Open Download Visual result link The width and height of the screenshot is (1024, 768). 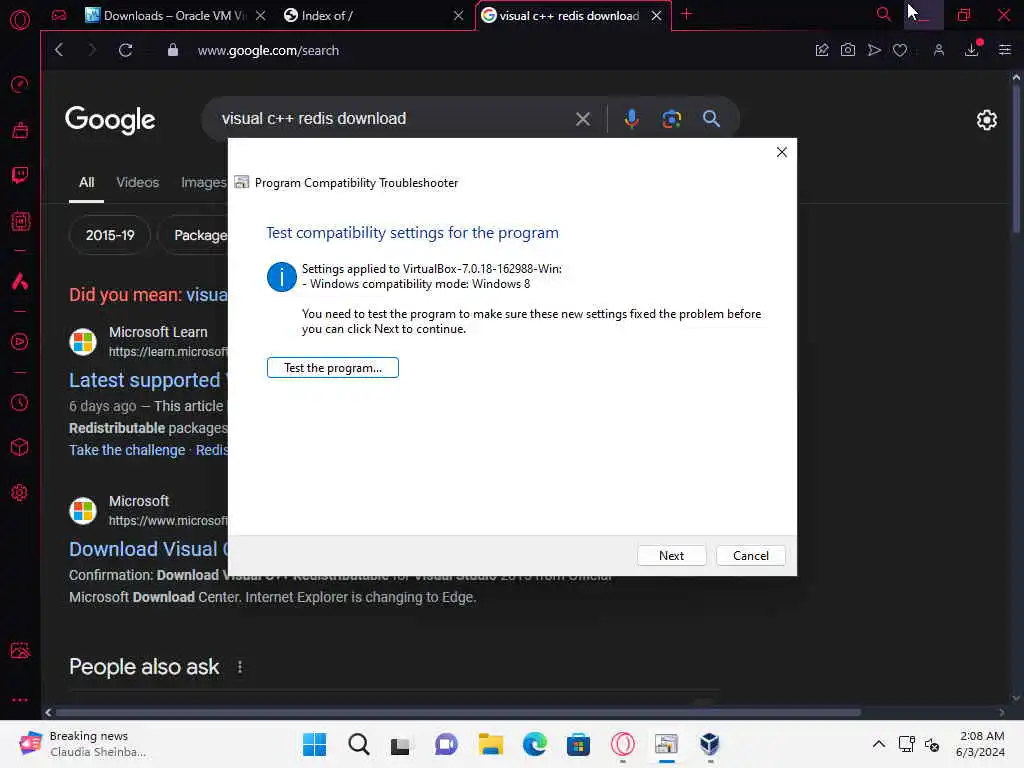coord(148,549)
